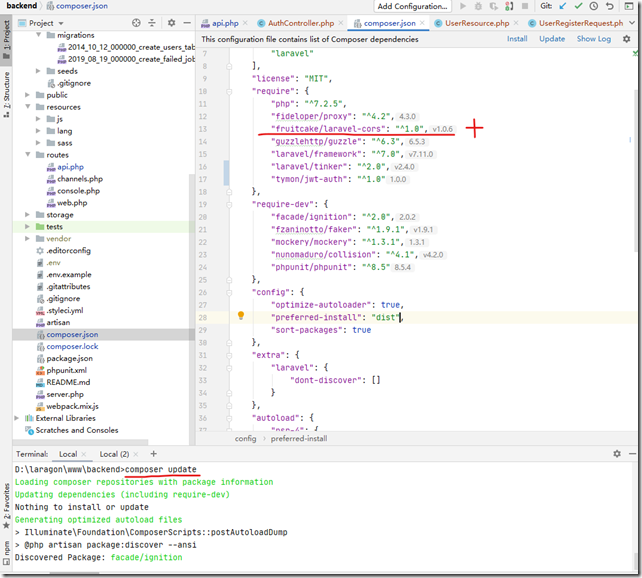Collapse the migrations folder
Viewport: 642px width, 578px height.
pyautogui.click(x=38, y=35)
